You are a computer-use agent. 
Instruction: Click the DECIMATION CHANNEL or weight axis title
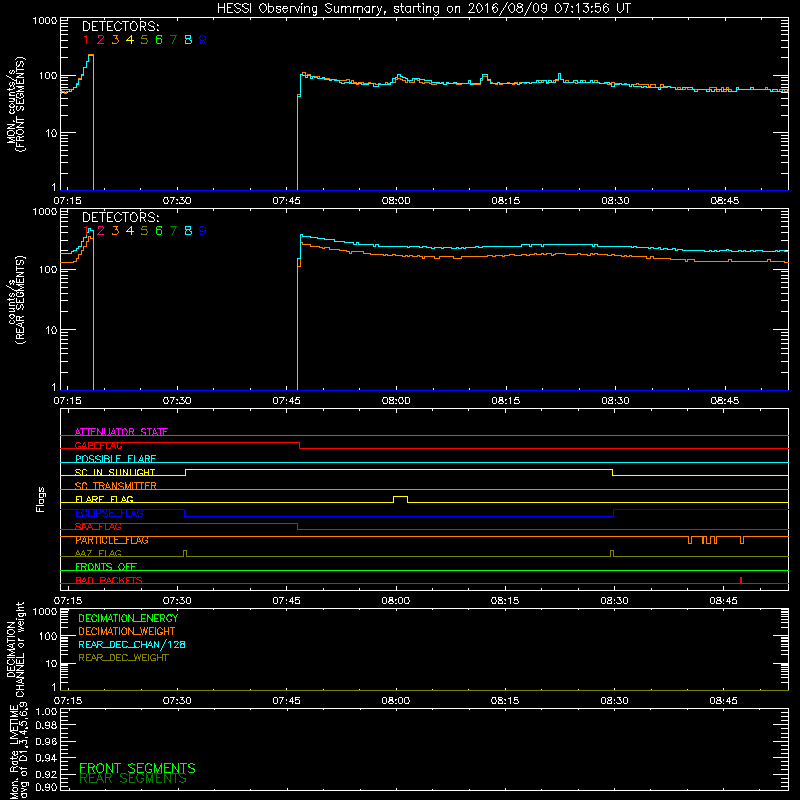[16, 649]
